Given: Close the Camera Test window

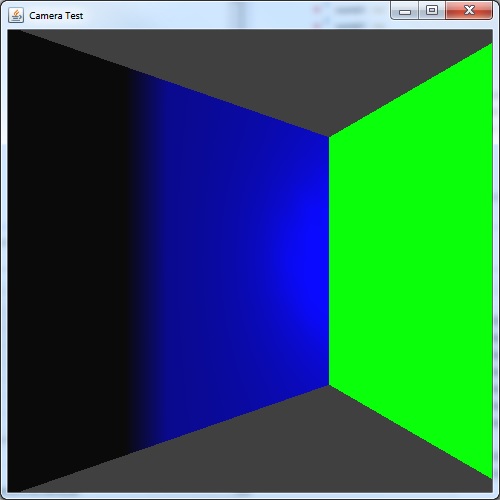Looking at the screenshot, I should 469,11.
